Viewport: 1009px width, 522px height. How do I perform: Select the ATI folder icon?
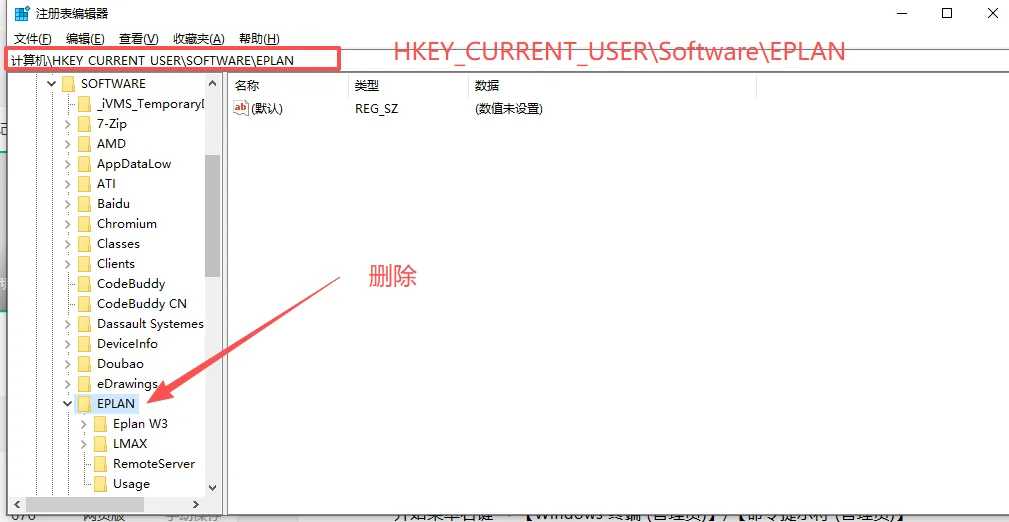pyautogui.click(x=84, y=183)
